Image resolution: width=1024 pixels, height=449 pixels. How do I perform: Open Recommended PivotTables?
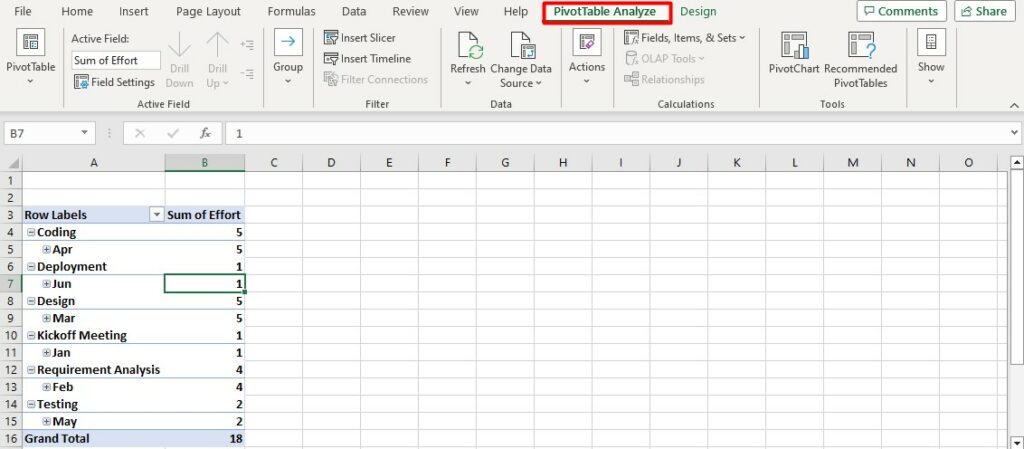861,60
